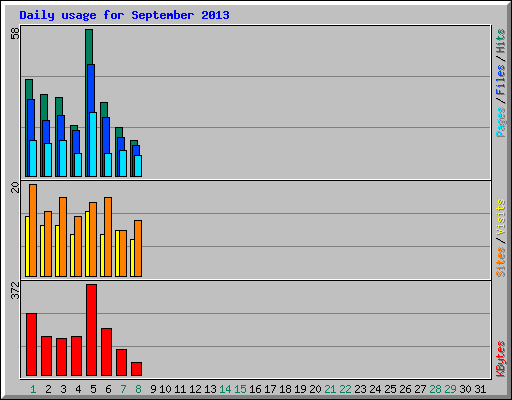
Task: Click day label '29' on the x-axis
Action: (450, 389)
